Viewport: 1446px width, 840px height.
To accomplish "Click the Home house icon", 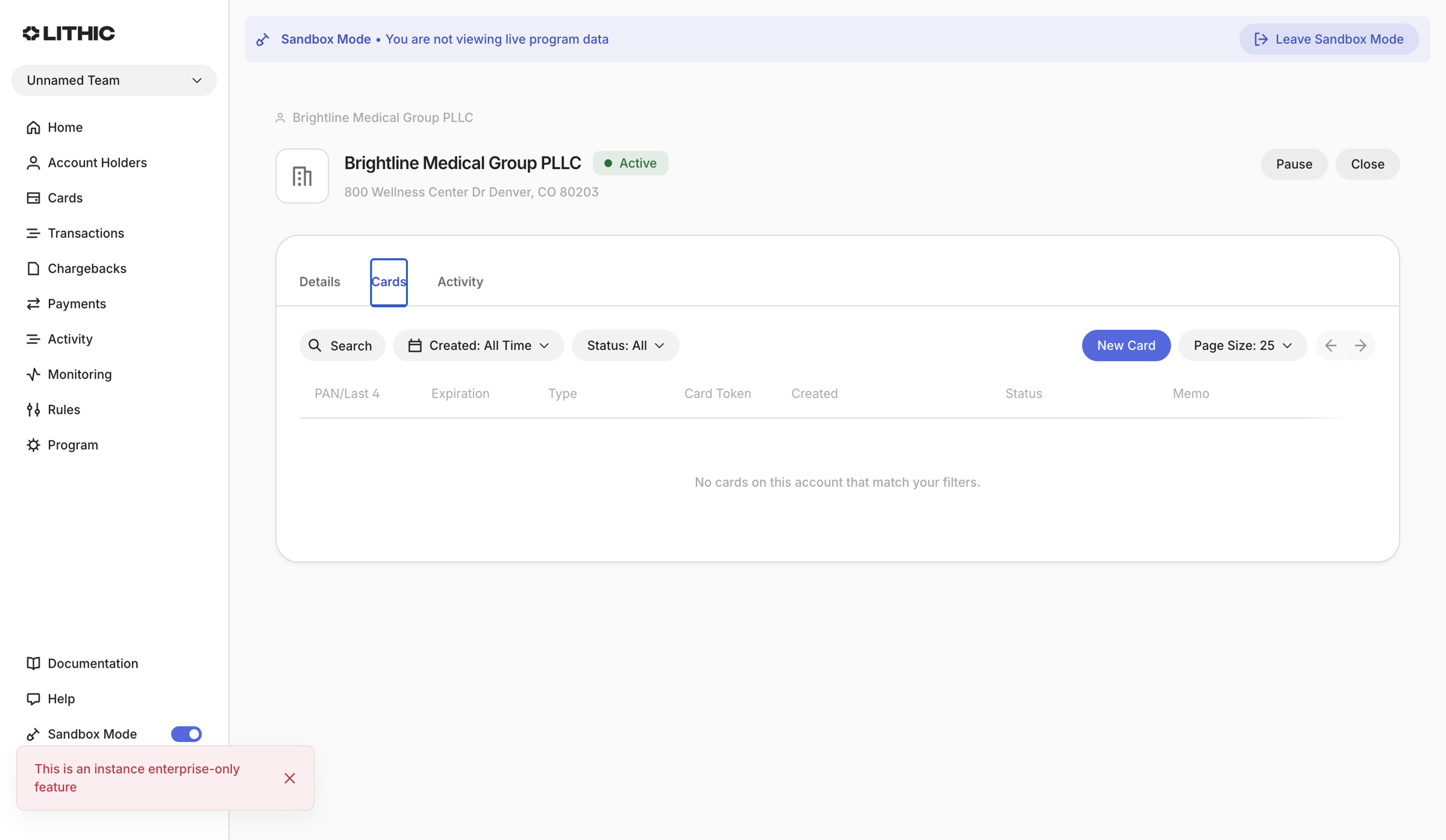I will (x=33, y=127).
